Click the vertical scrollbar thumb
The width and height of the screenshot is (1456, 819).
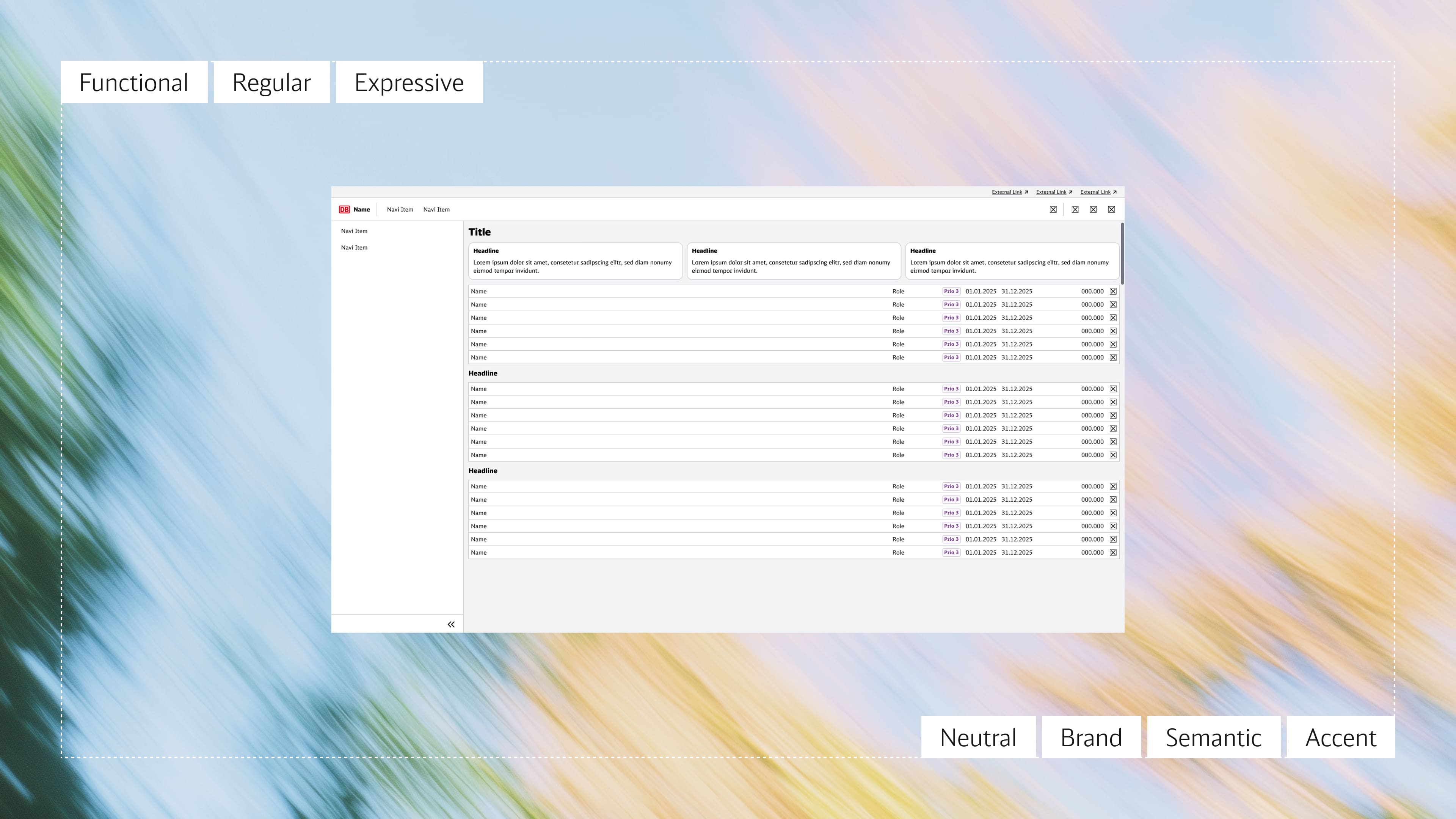pos(1122,253)
